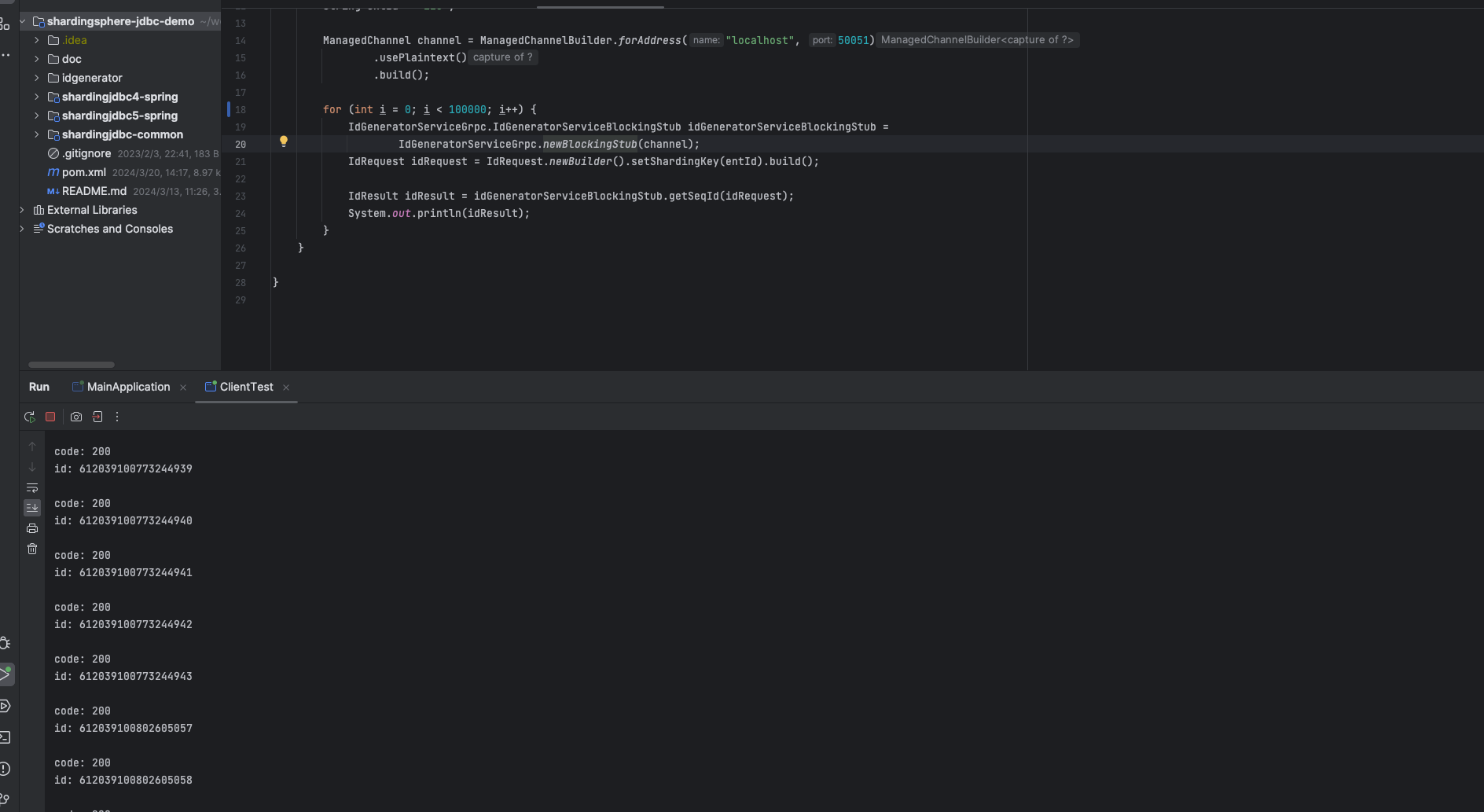Click the Exit application icon with red arrow
The width and height of the screenshot is (1484, 812).
pyautogui.click(x=97, y=417)
